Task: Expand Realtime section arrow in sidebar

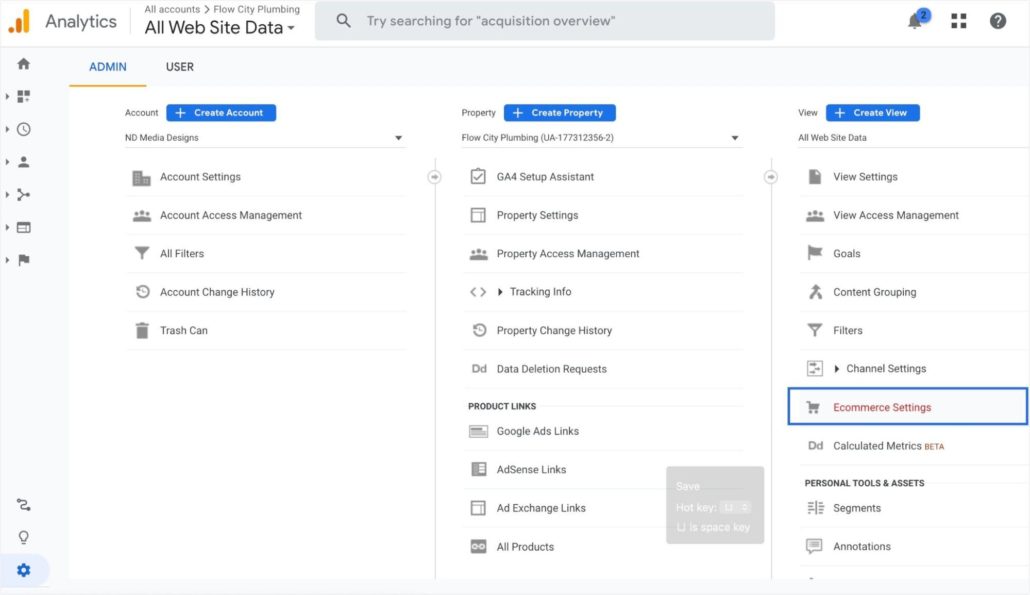Action: click(x=7, y=129)
